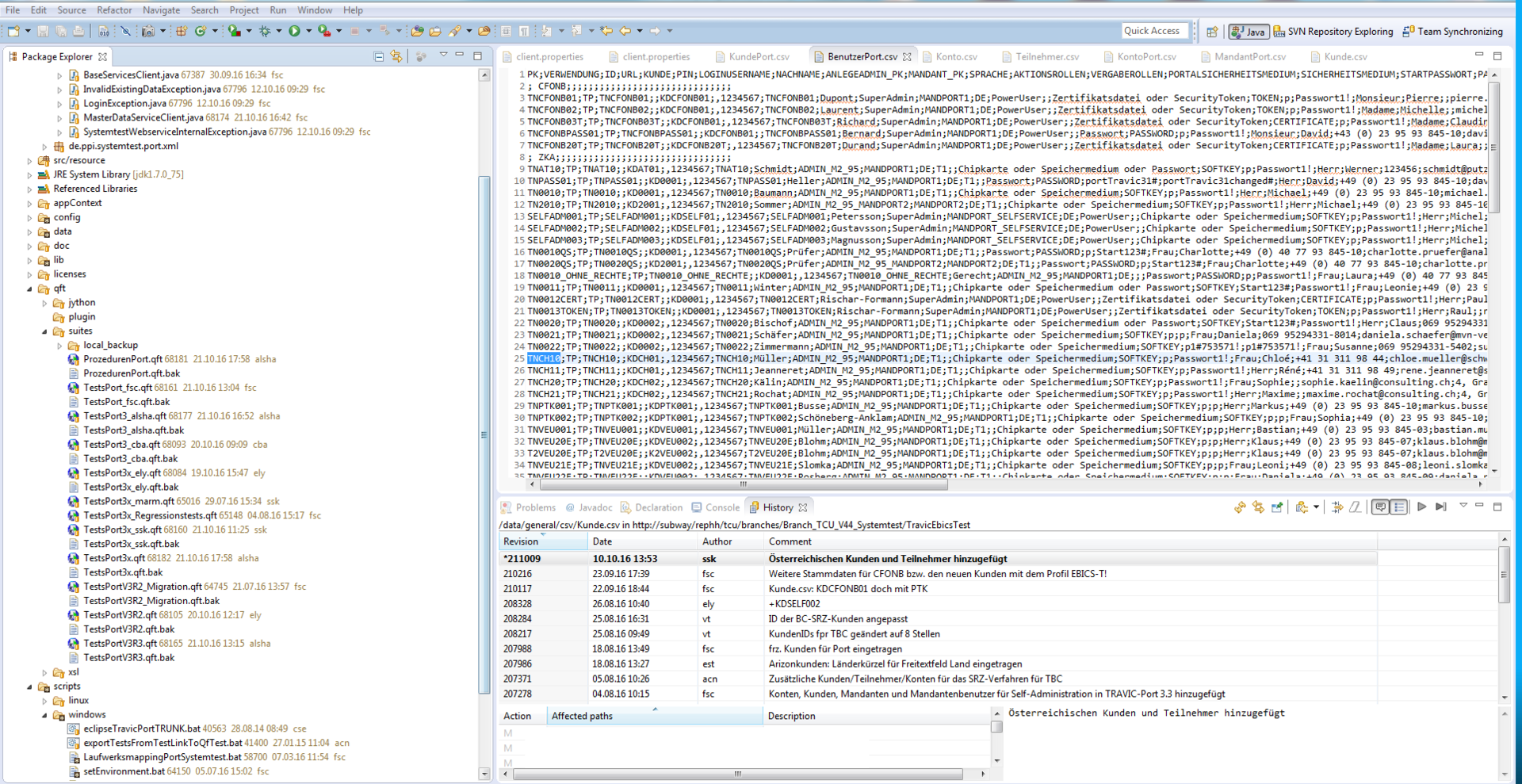Click the green Run button in toolbar
The width and height of the screenshot is (1522, 784).
click(294, 31)
